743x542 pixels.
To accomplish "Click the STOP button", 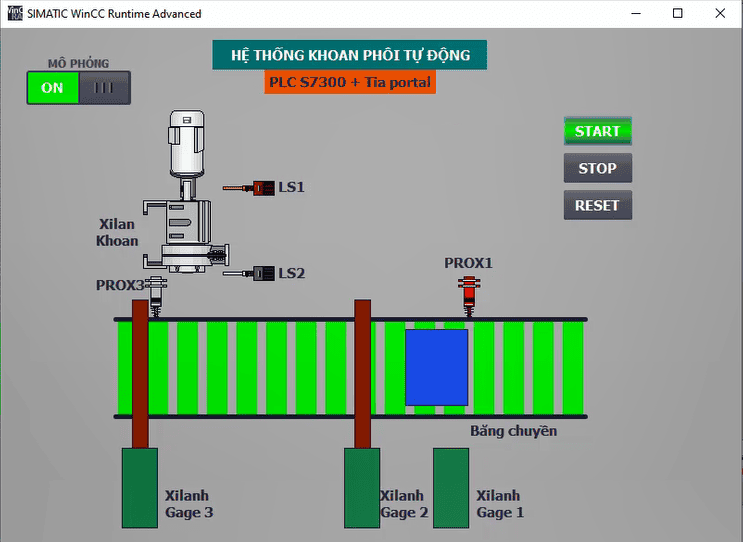I will [598, 168].
